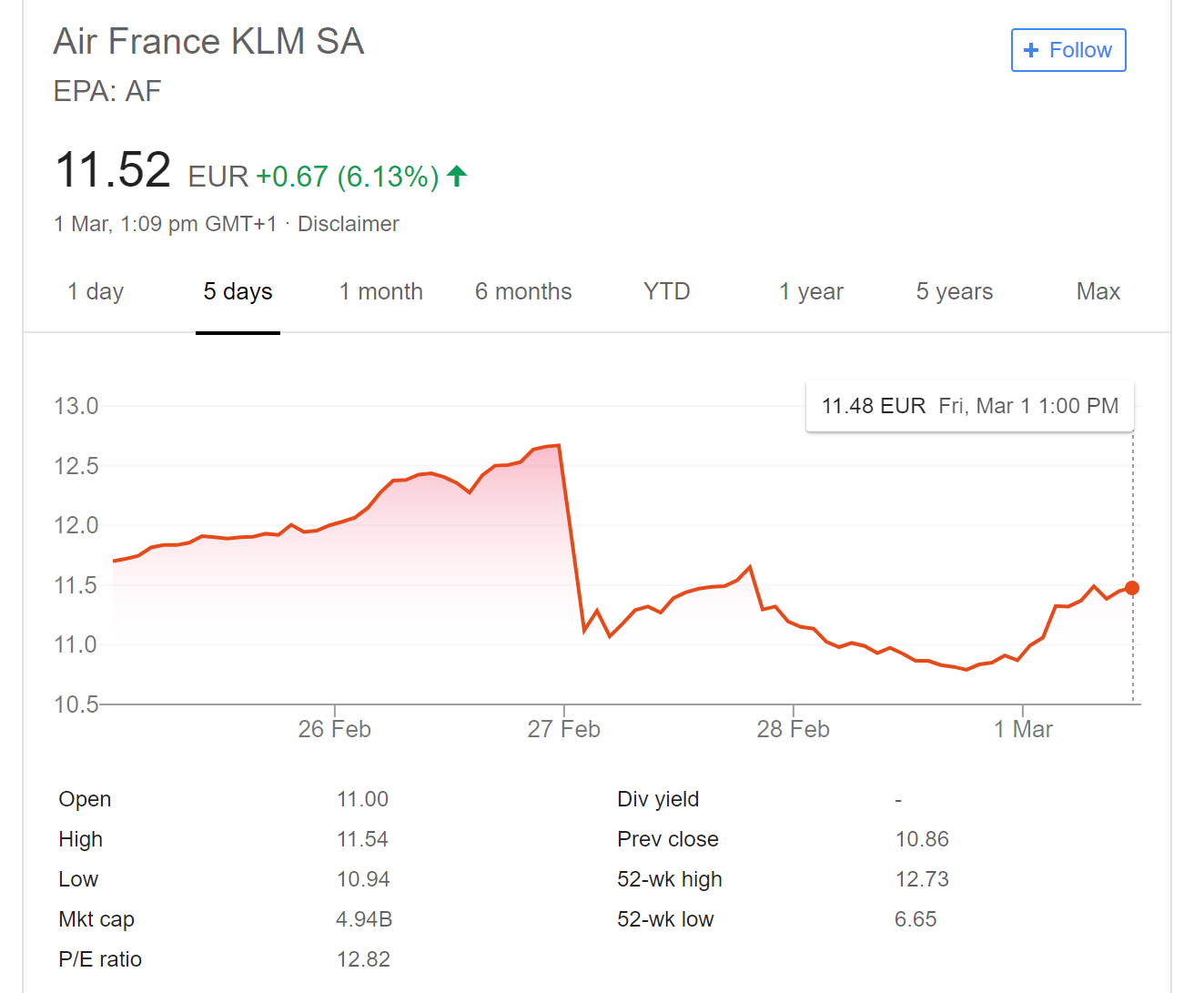This screenshot has width=1204, height=993.
Task: Show the 6 months price chart
Action: (523, 291)
